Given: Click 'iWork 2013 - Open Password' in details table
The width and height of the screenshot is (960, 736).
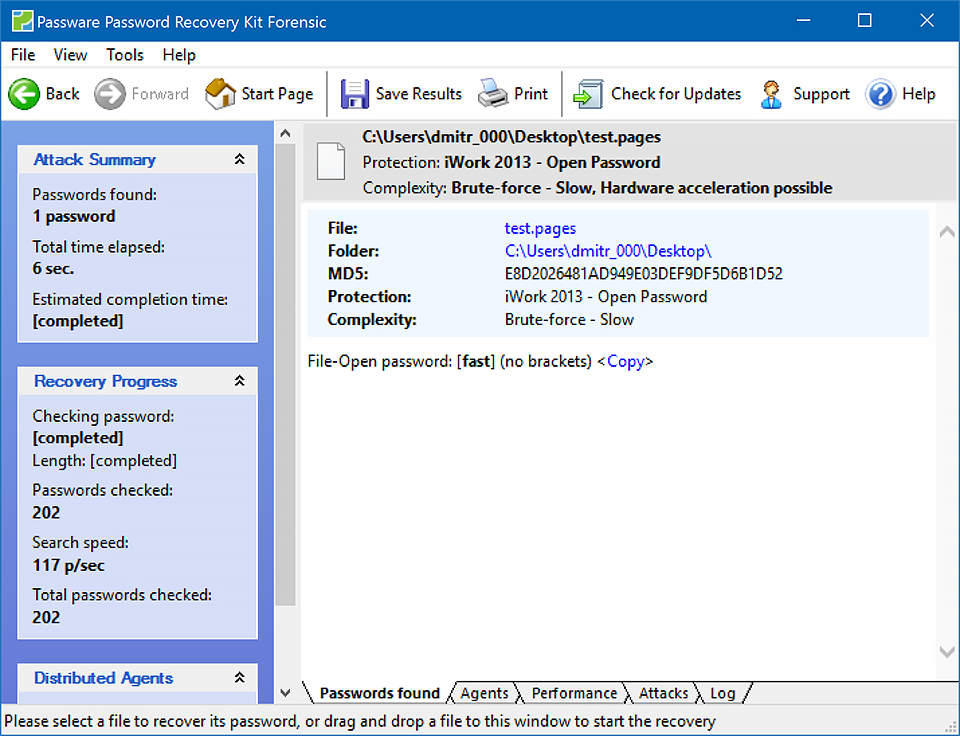Looking at the screenshot, I should [606, 297].
